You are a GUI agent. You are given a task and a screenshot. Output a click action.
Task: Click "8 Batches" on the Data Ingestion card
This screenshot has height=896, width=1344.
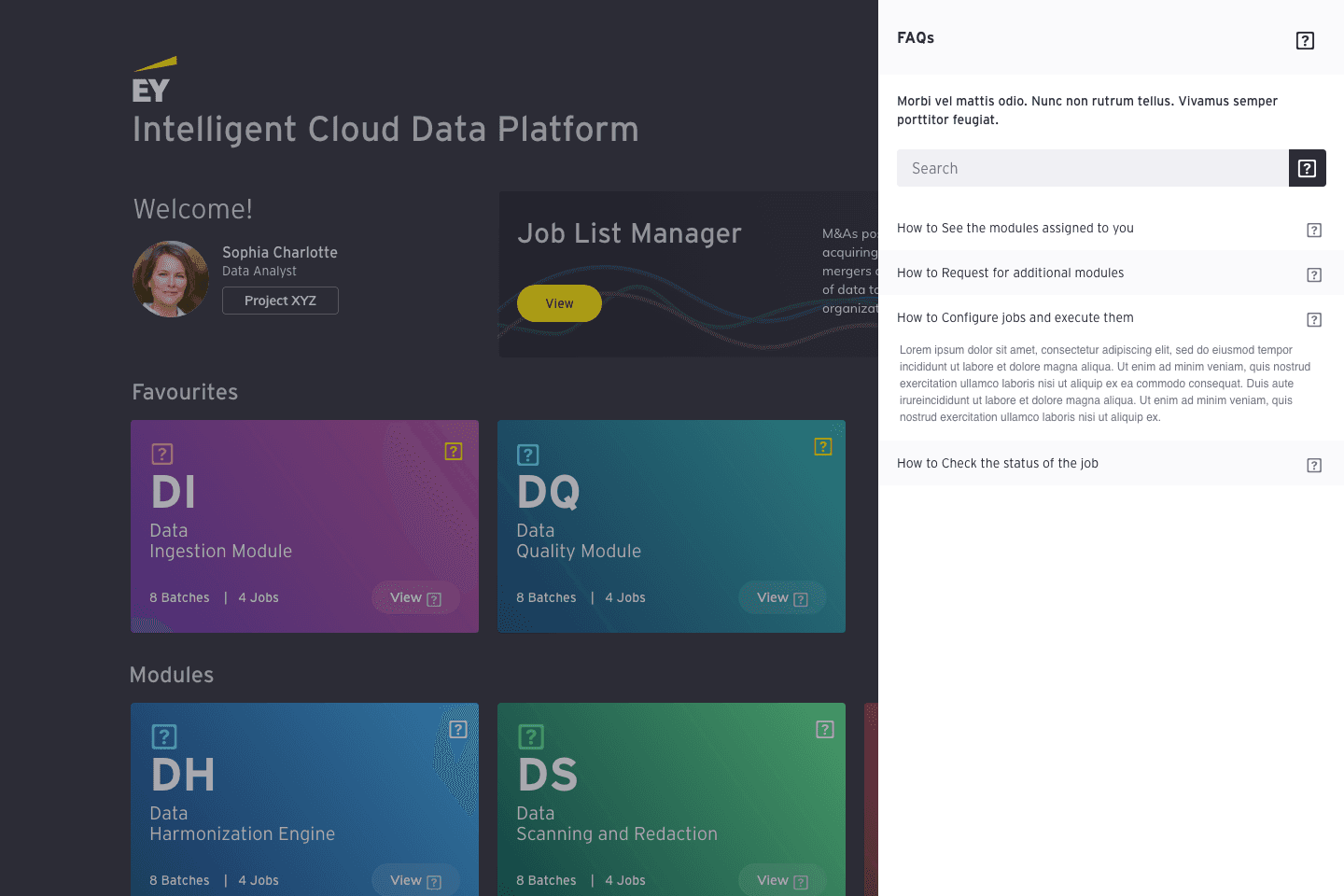(x=179, y=597)
